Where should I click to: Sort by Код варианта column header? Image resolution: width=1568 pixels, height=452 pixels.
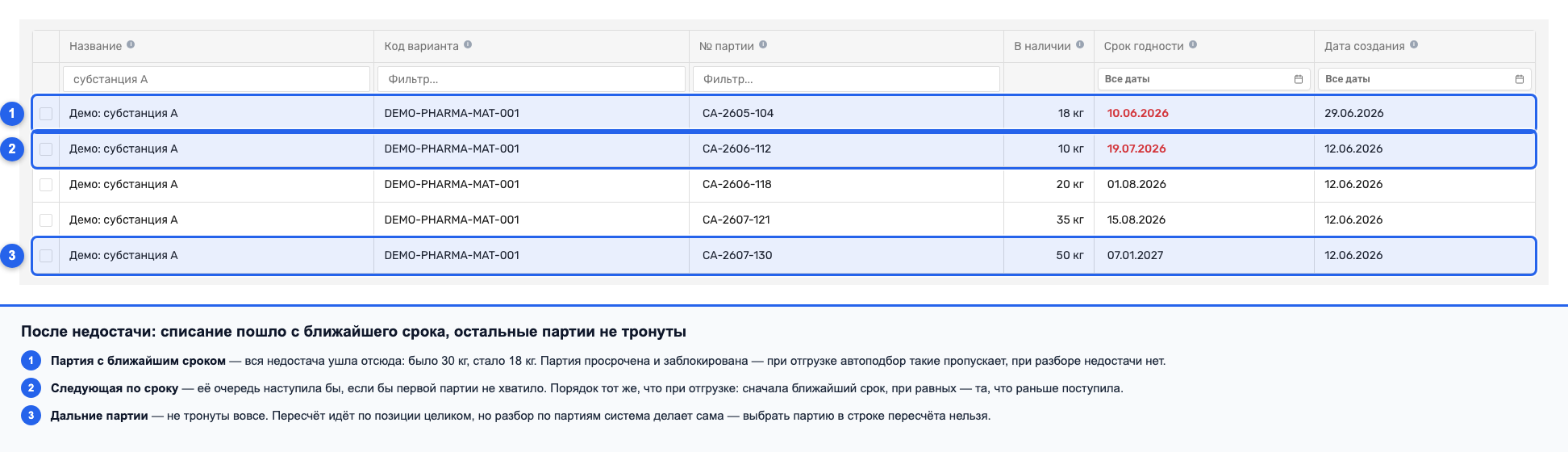(x=421, y=46)
